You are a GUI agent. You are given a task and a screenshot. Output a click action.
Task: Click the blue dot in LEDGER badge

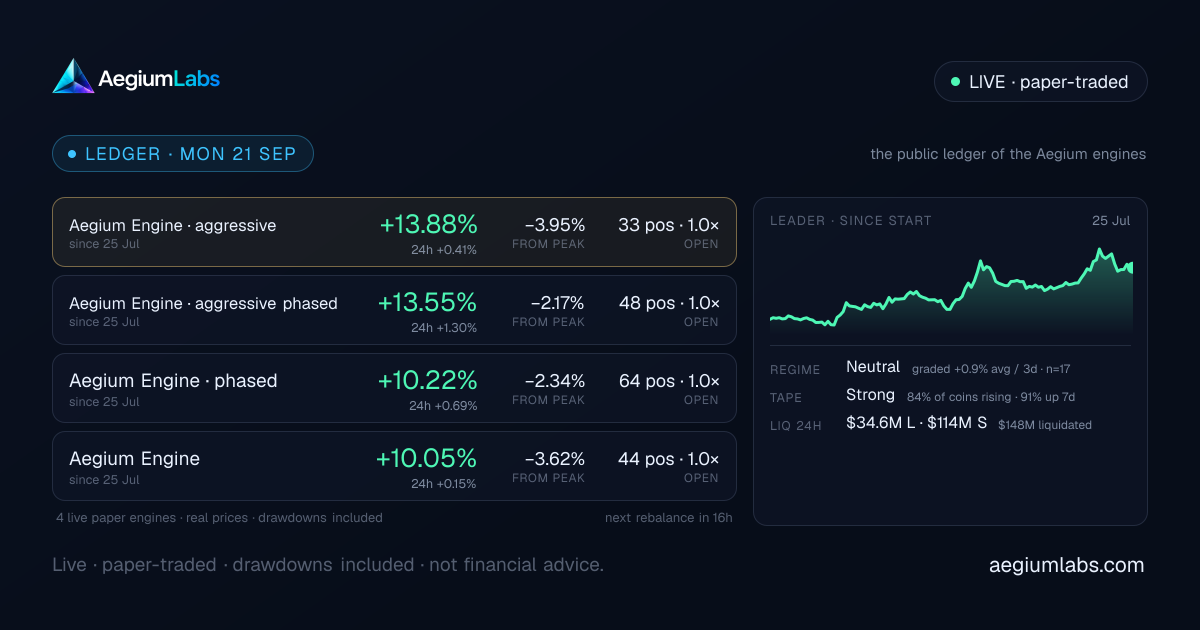[x=72, y=154]
